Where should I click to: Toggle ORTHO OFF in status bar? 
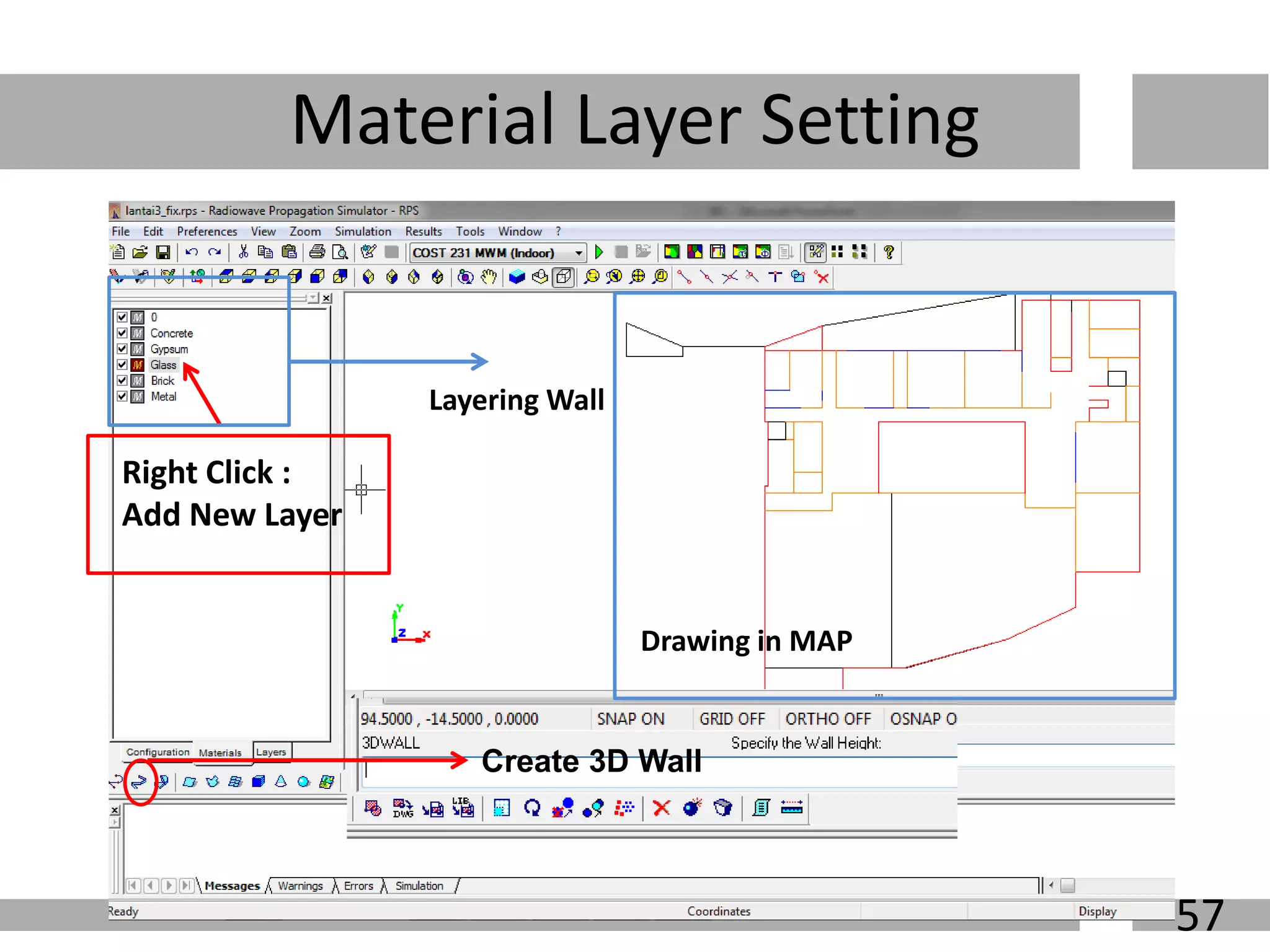coord(828,719)
